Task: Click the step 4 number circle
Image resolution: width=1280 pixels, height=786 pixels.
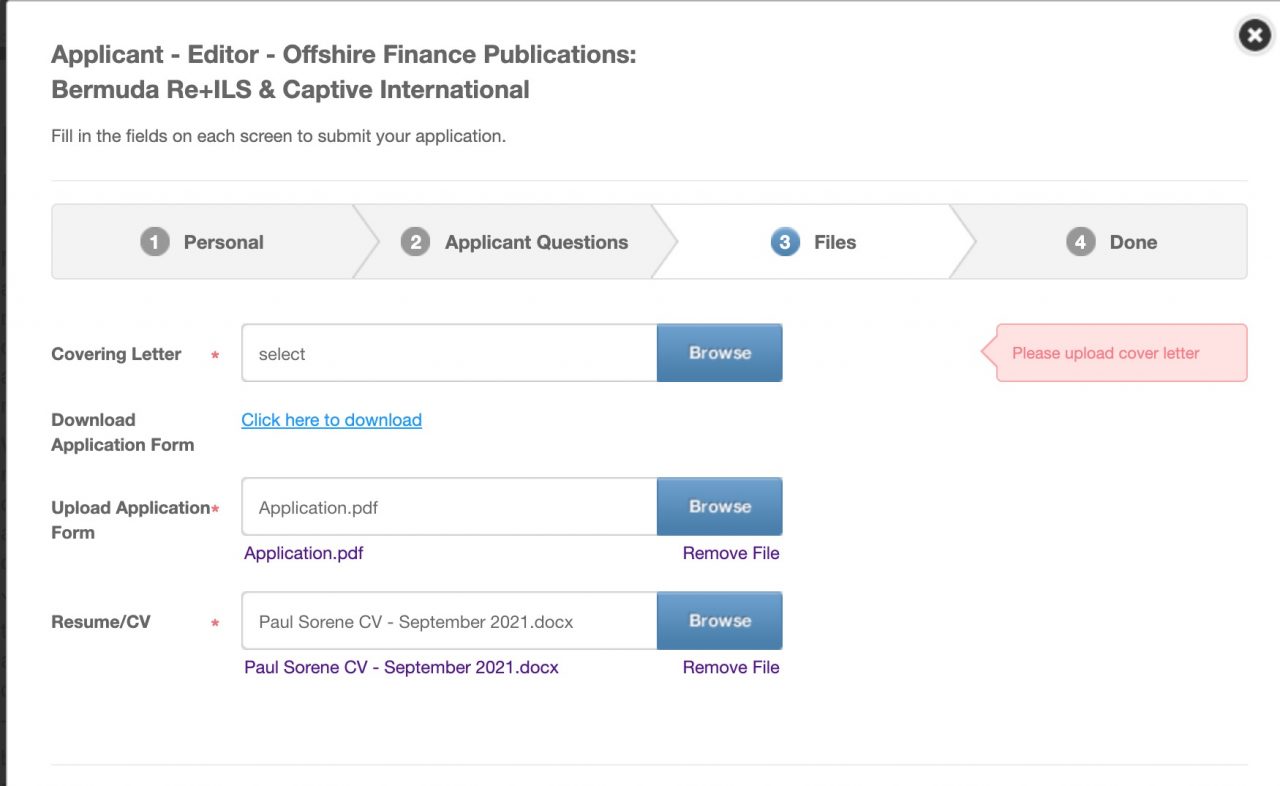Action: [1080, 242]
